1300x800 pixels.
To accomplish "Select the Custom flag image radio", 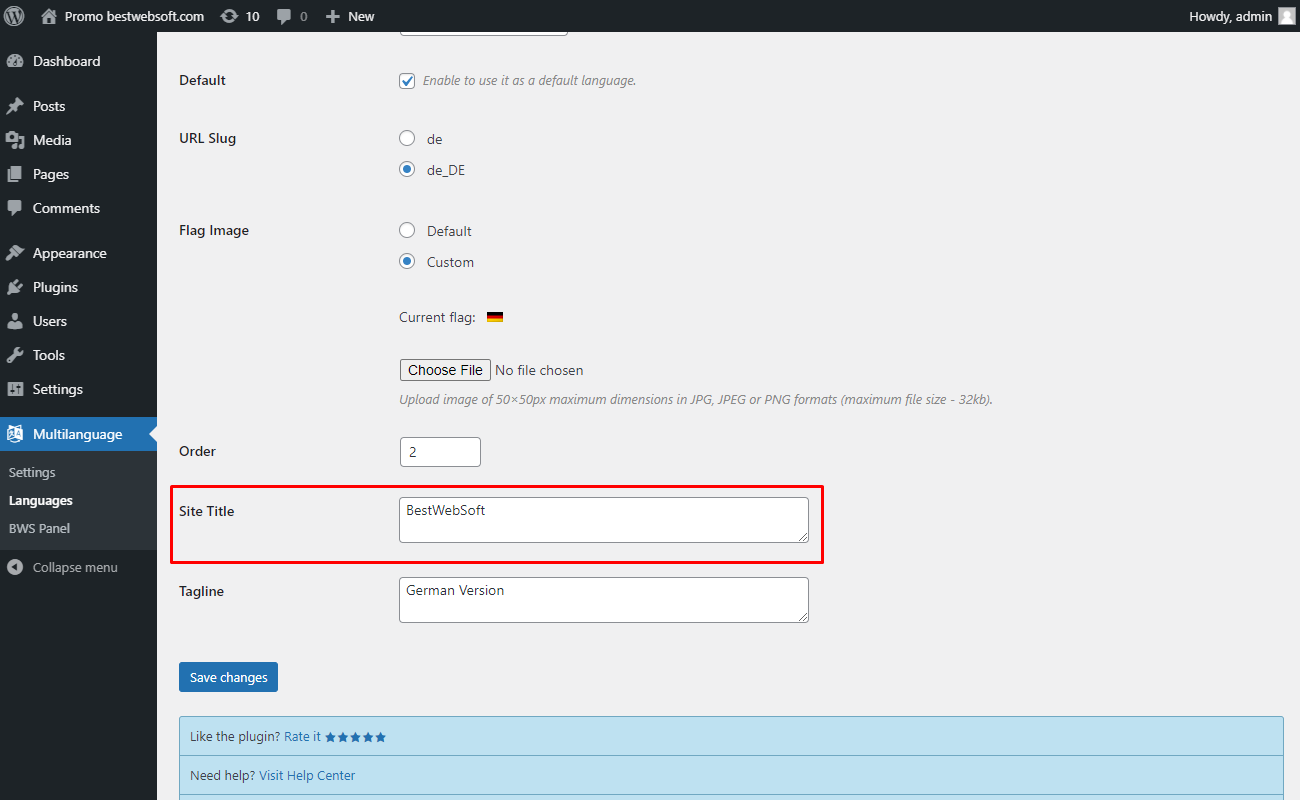I will point(407,261).
